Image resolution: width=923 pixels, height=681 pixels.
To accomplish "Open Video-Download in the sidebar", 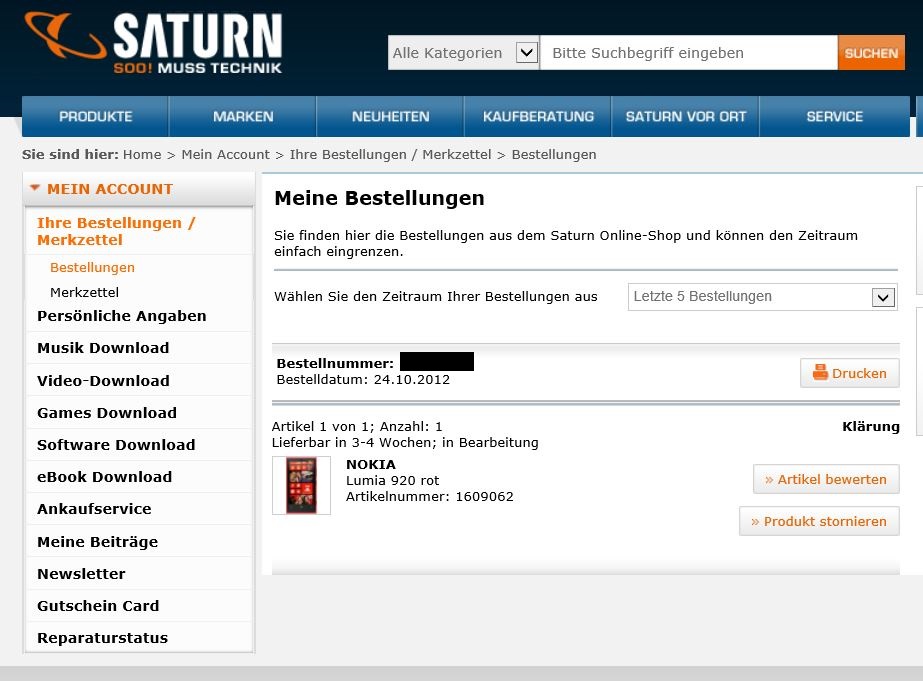I will click(103, 381).
